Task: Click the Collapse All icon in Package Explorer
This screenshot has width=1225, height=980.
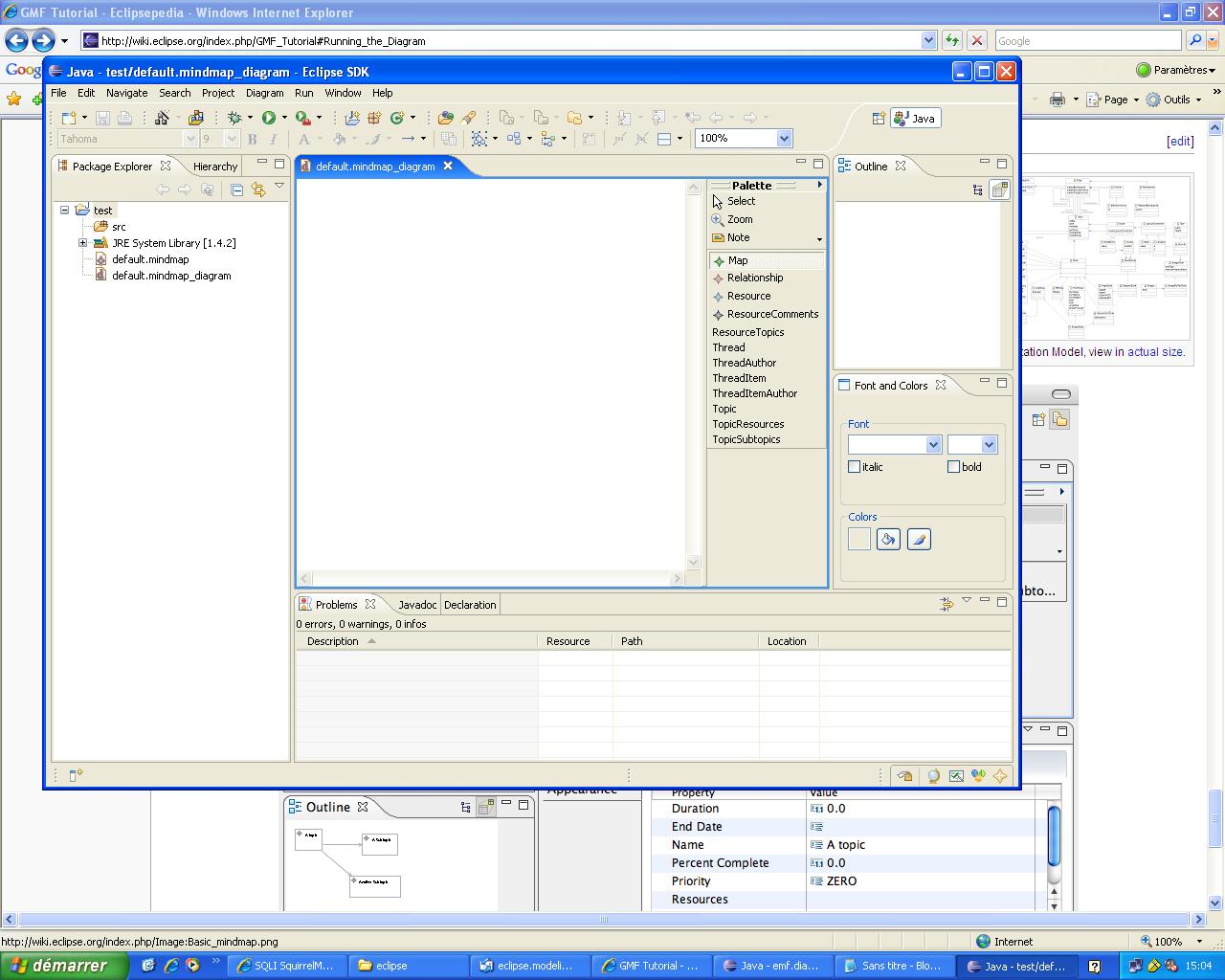Action: coord(236,189)
